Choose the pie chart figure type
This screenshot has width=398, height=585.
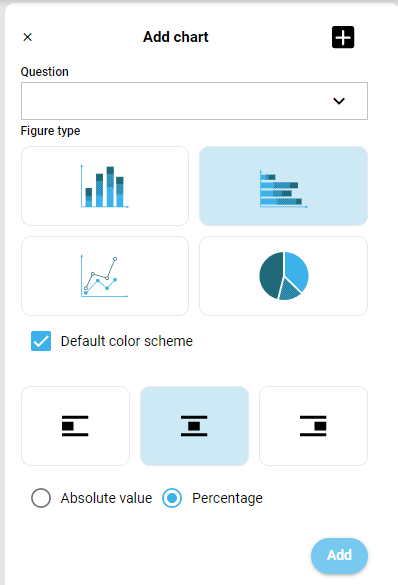coord(283,276)
